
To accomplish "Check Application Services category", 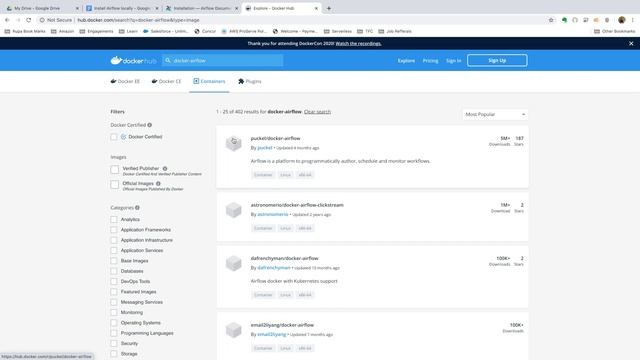I will click(114, 251).
